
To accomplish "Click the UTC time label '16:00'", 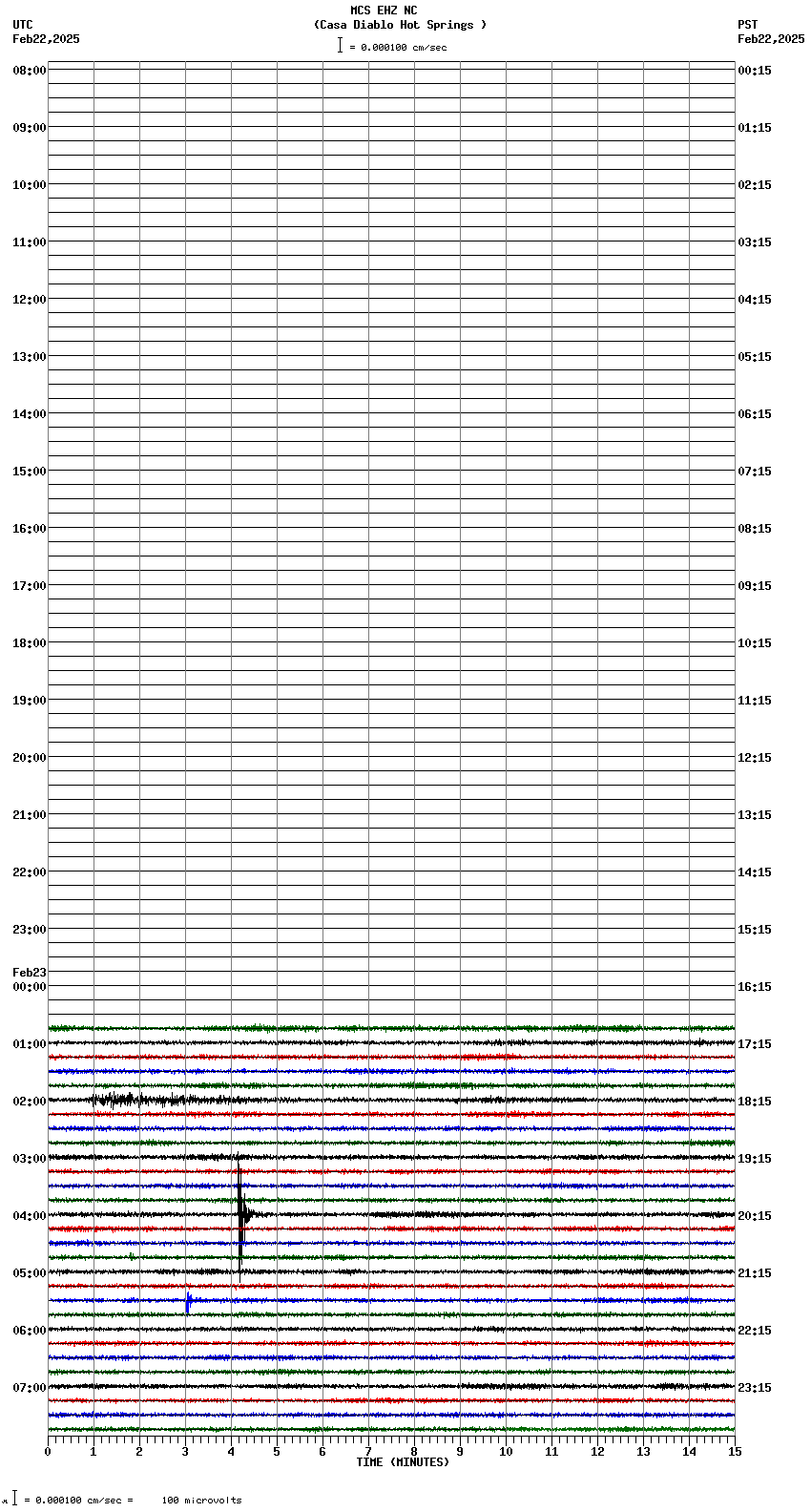I will coord(30,529).
